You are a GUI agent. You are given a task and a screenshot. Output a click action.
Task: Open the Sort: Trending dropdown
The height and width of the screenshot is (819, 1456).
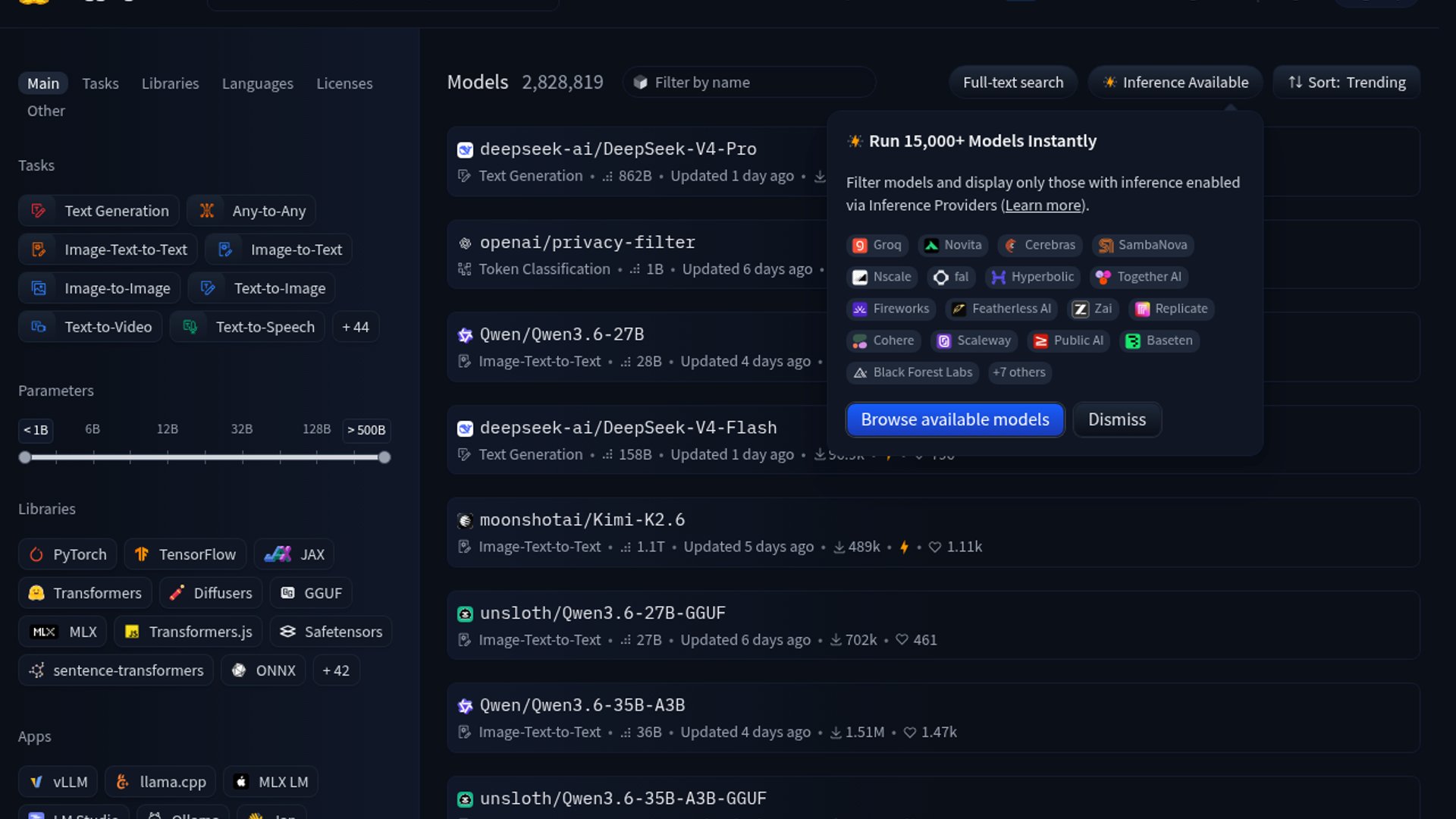(1346, 82)
